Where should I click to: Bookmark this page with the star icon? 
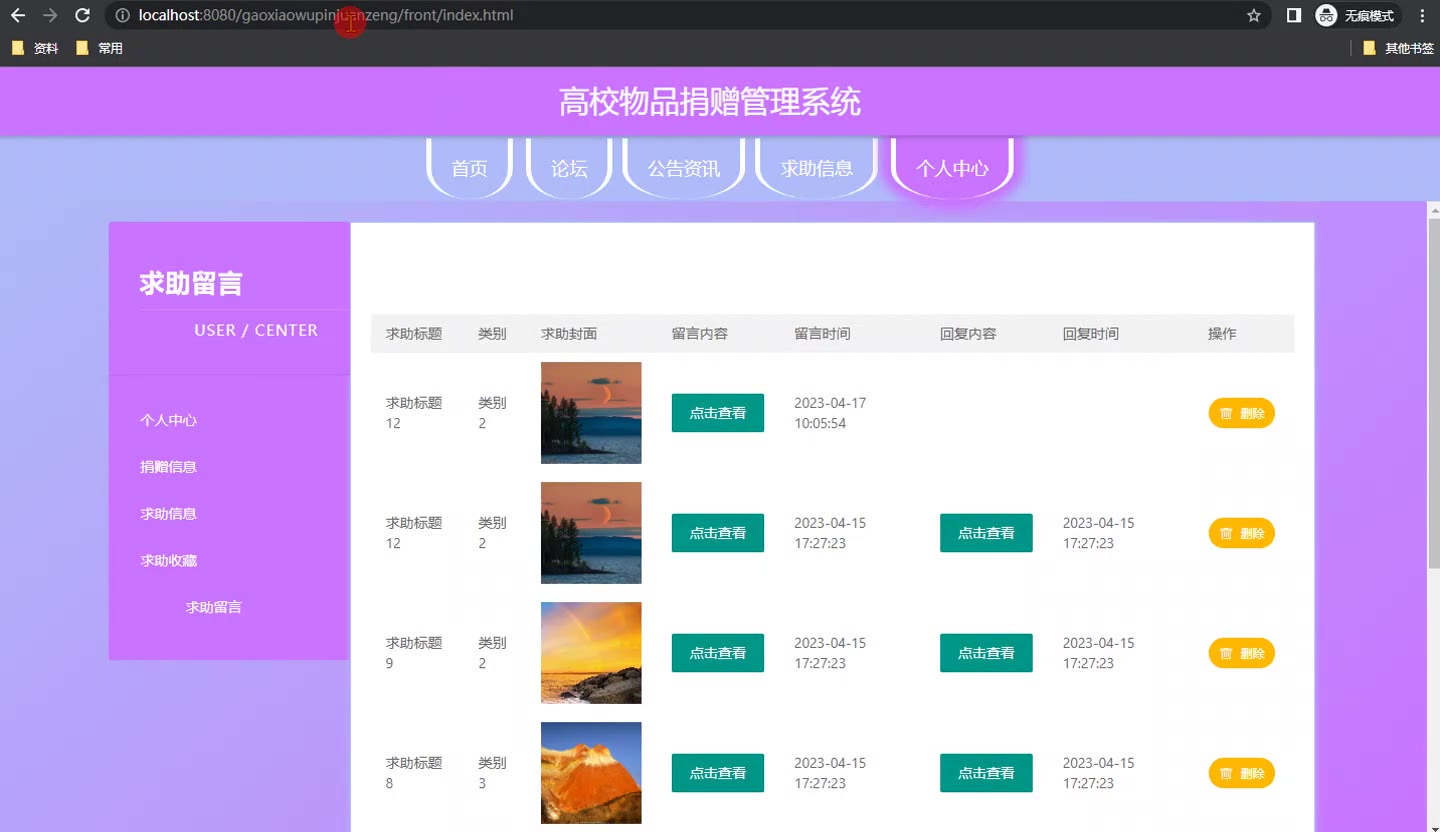pos(1254,15)
